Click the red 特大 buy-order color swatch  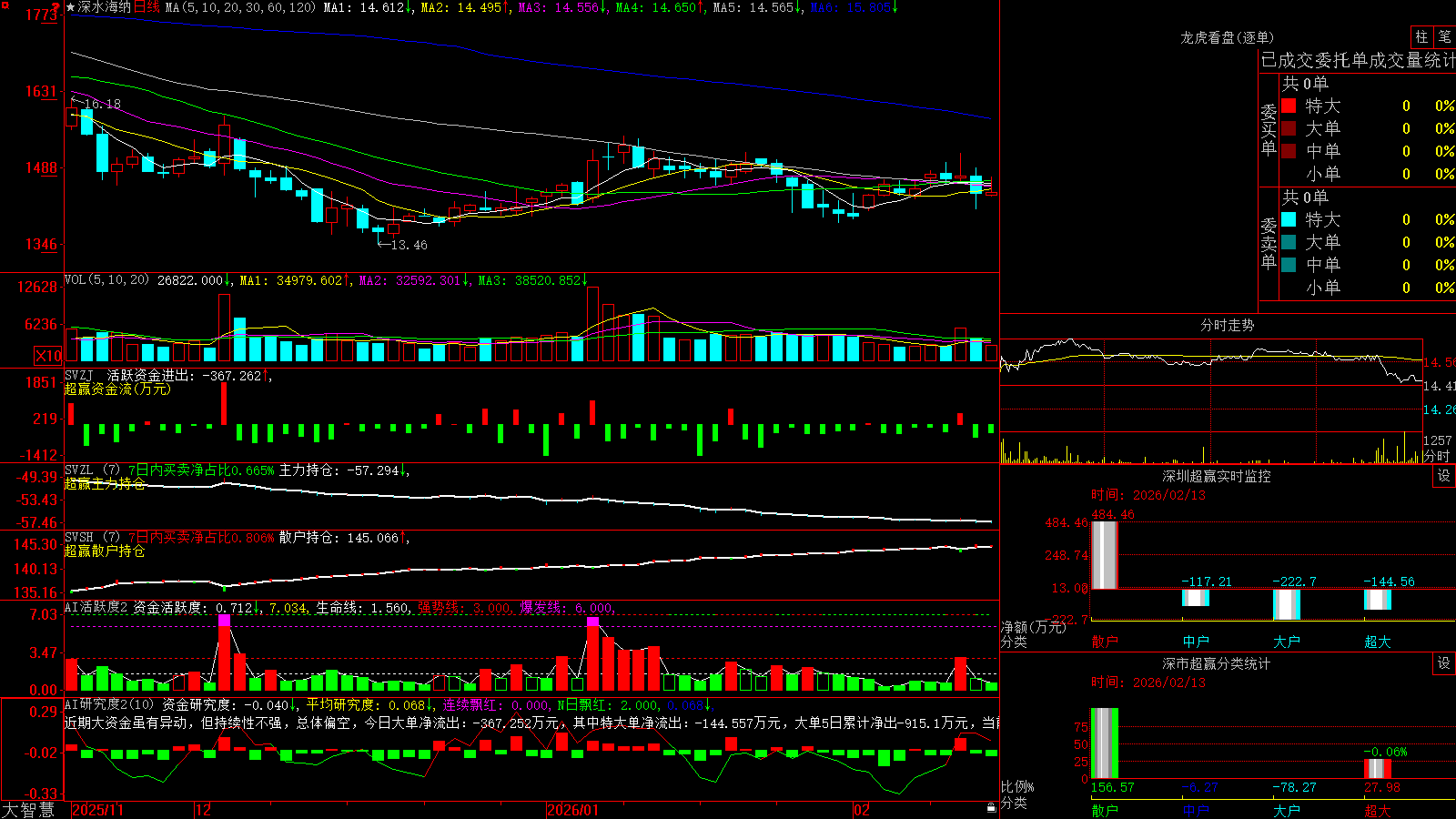(1289, 106)
